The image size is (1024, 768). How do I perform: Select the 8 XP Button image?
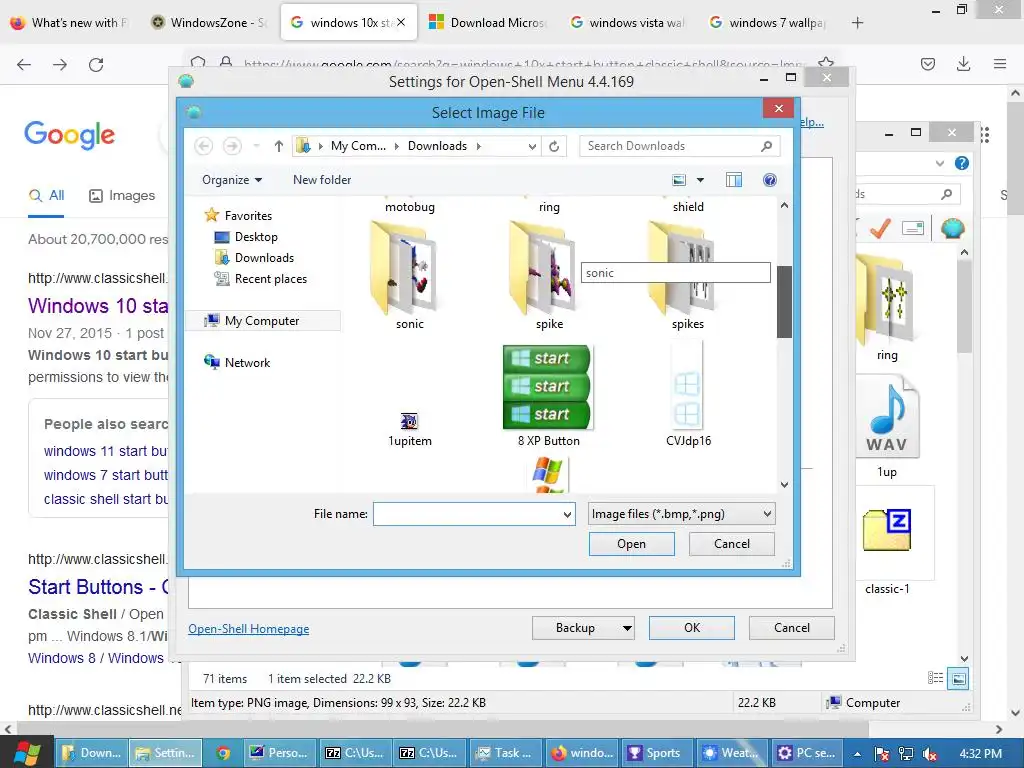(549, 396)
